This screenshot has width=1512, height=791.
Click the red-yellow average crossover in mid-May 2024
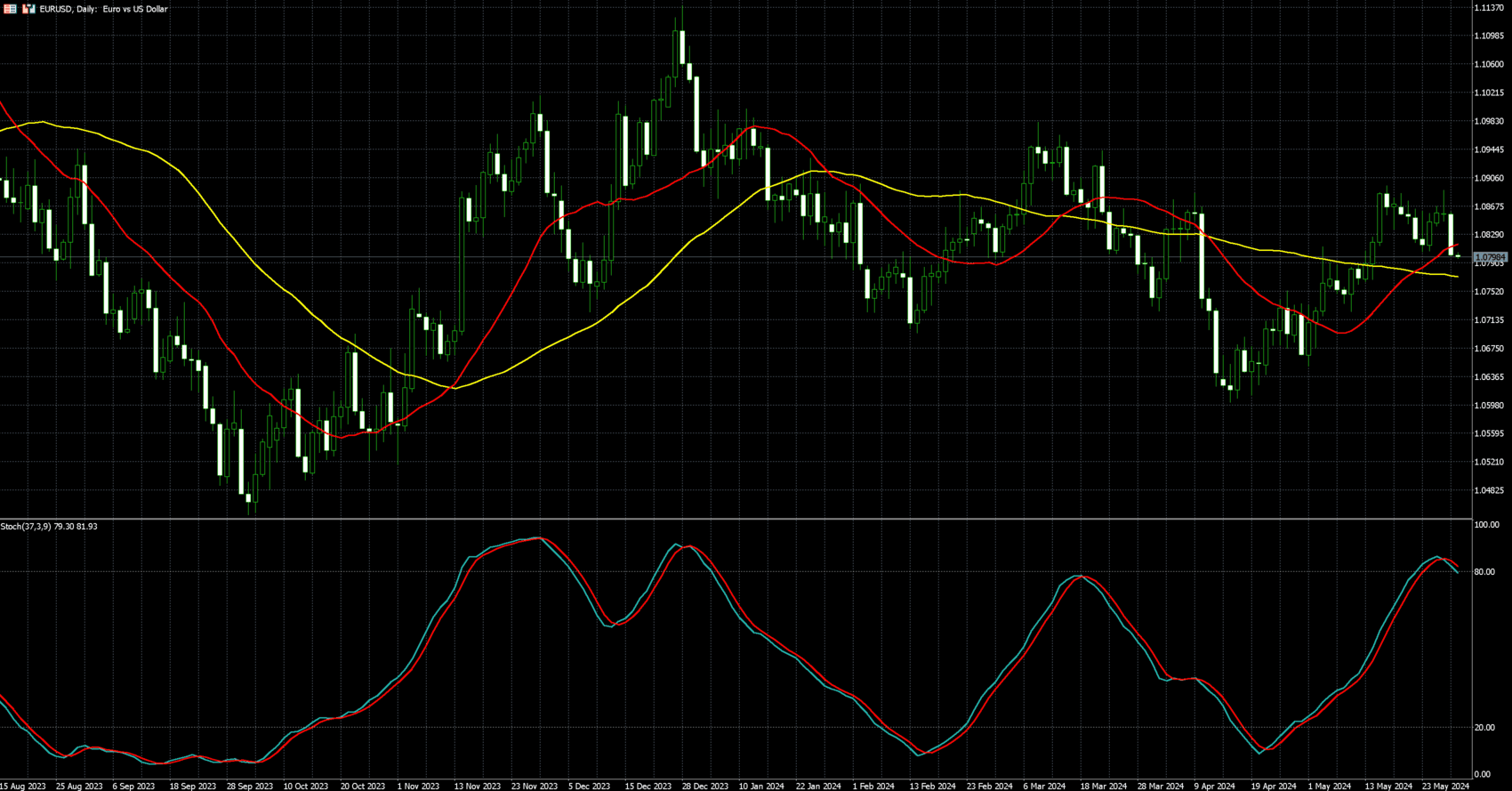click(1414, 270)
